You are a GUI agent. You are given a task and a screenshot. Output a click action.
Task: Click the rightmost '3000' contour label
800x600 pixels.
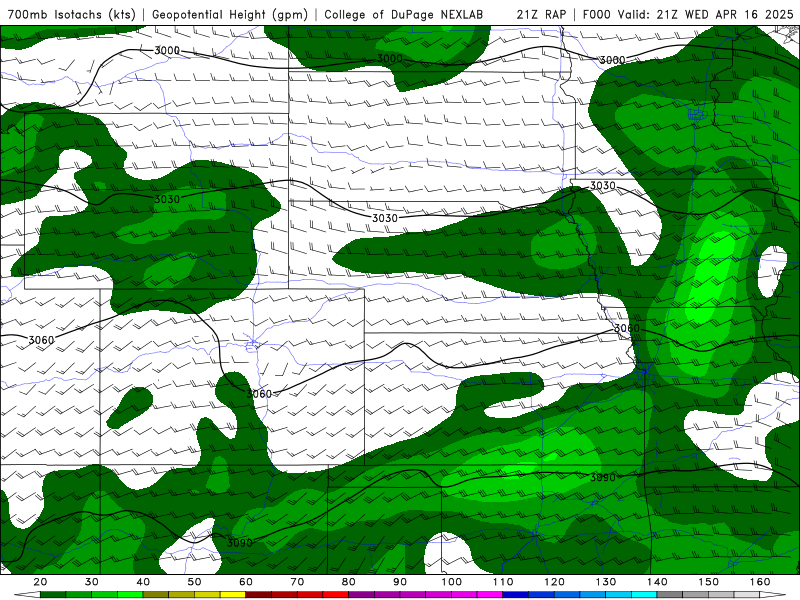coord(612,60)
